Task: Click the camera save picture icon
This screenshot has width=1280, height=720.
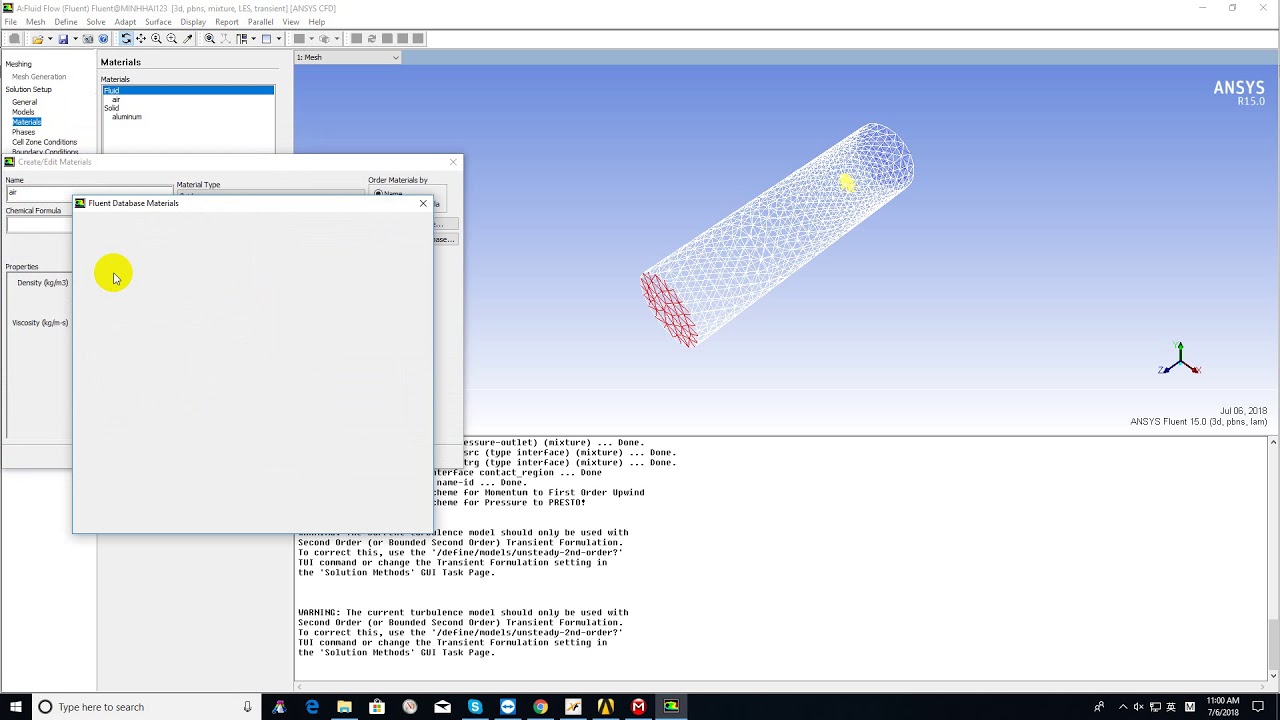Action: click(x=88, y=39)
